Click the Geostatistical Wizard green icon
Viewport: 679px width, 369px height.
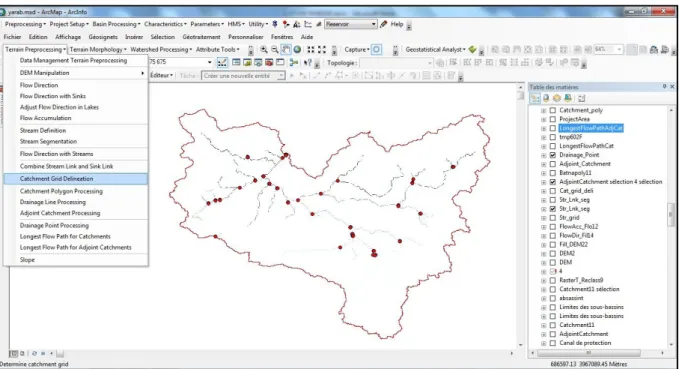pyautogui.click(x=472, y=49)
